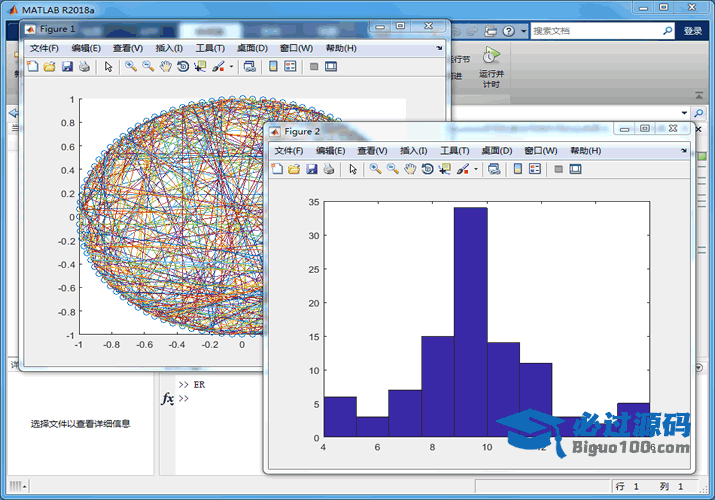
Task: Select Edit Plot arrow in Figure 2 toolbar
Action: click(x=352, y=169)
